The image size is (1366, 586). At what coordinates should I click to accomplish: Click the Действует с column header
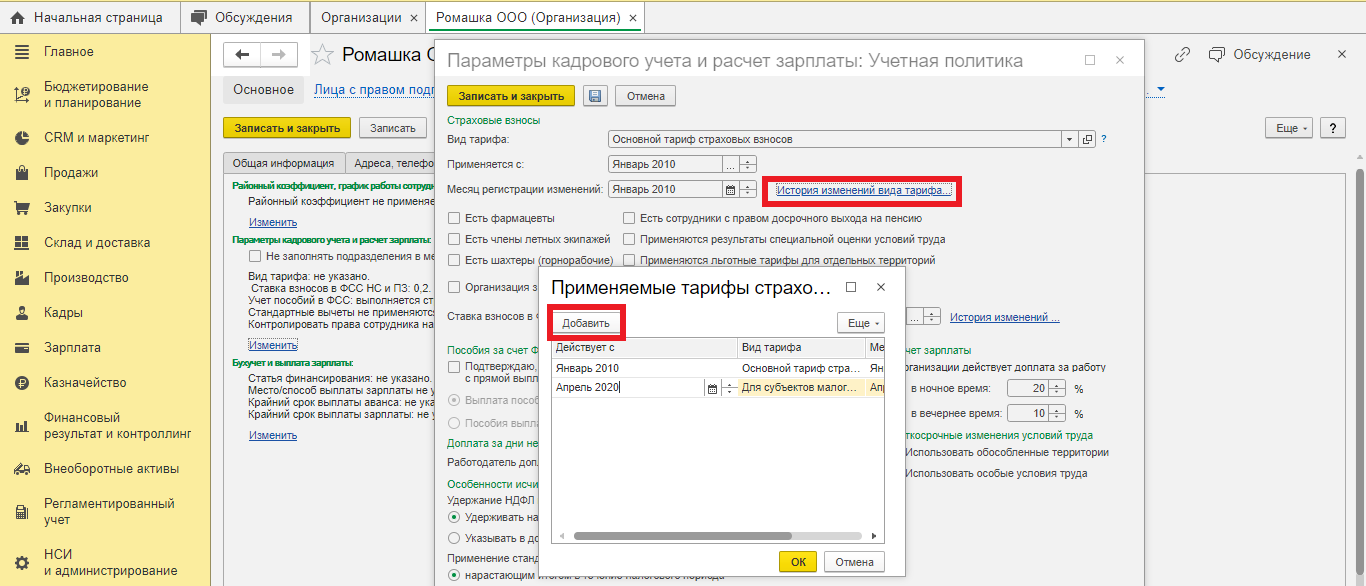pos(645,348)
